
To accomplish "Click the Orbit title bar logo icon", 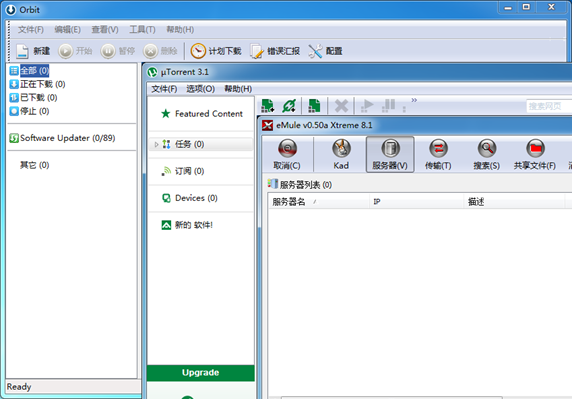I will 11,10.
